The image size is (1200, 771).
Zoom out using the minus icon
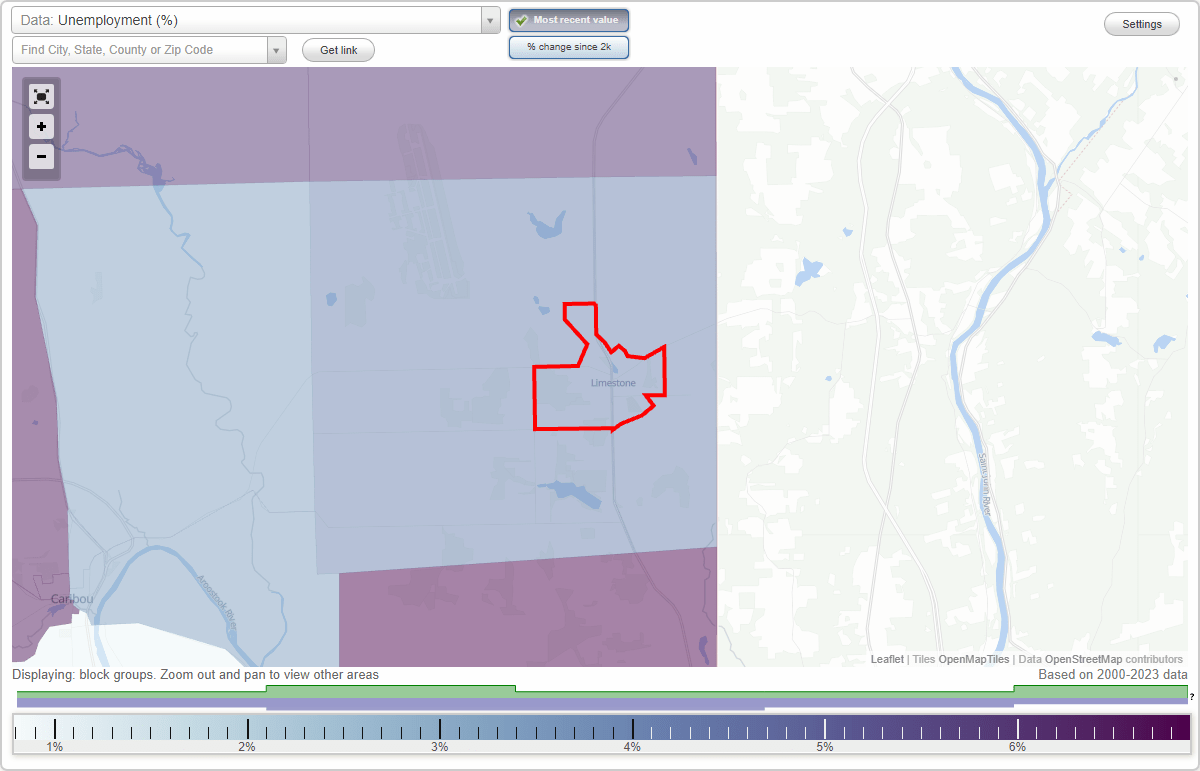click(x=41, y=157)
